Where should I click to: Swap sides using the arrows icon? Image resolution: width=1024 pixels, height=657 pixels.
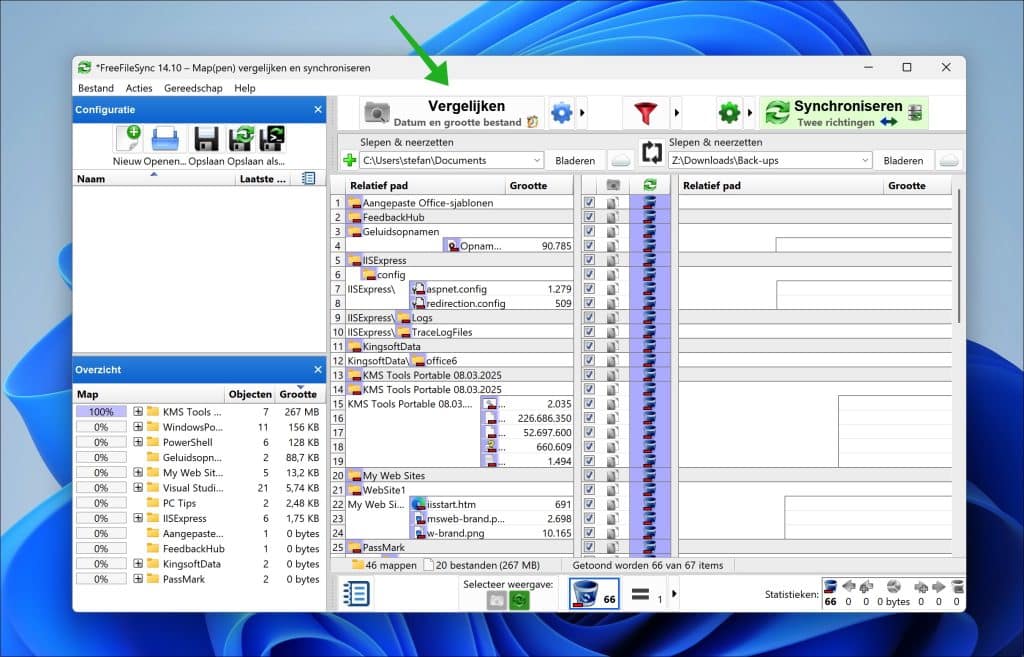pos(652,153)
